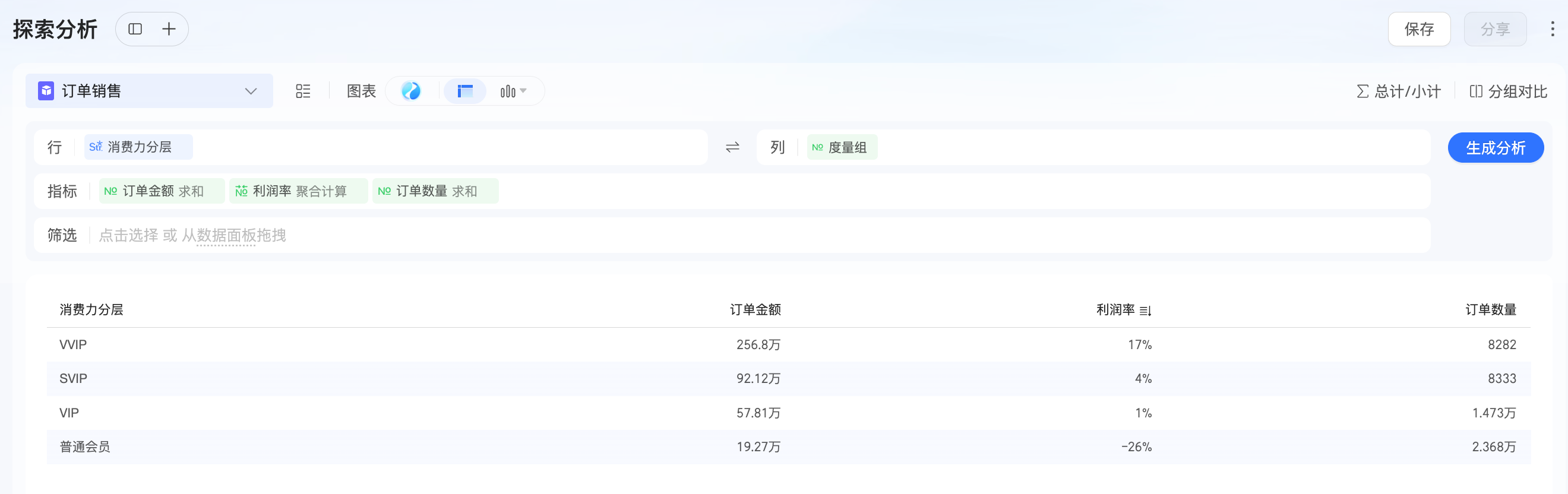1568x494 pixels.
Task: Click the 2.368万 order count cell
Action: [1494, 447]
